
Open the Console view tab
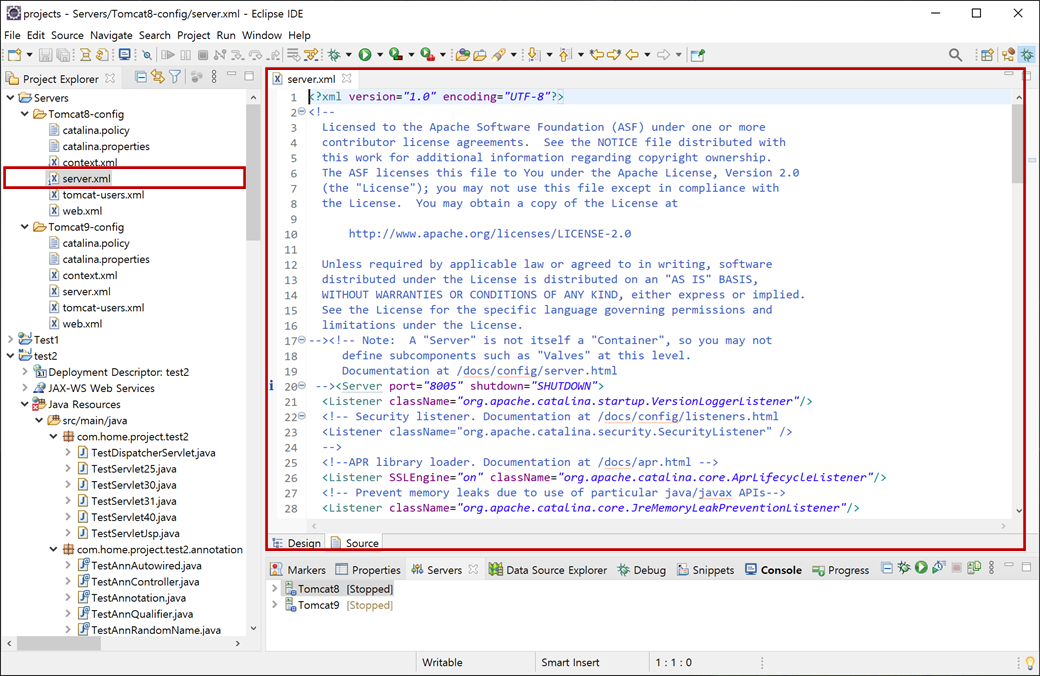(x=773, y=570)
